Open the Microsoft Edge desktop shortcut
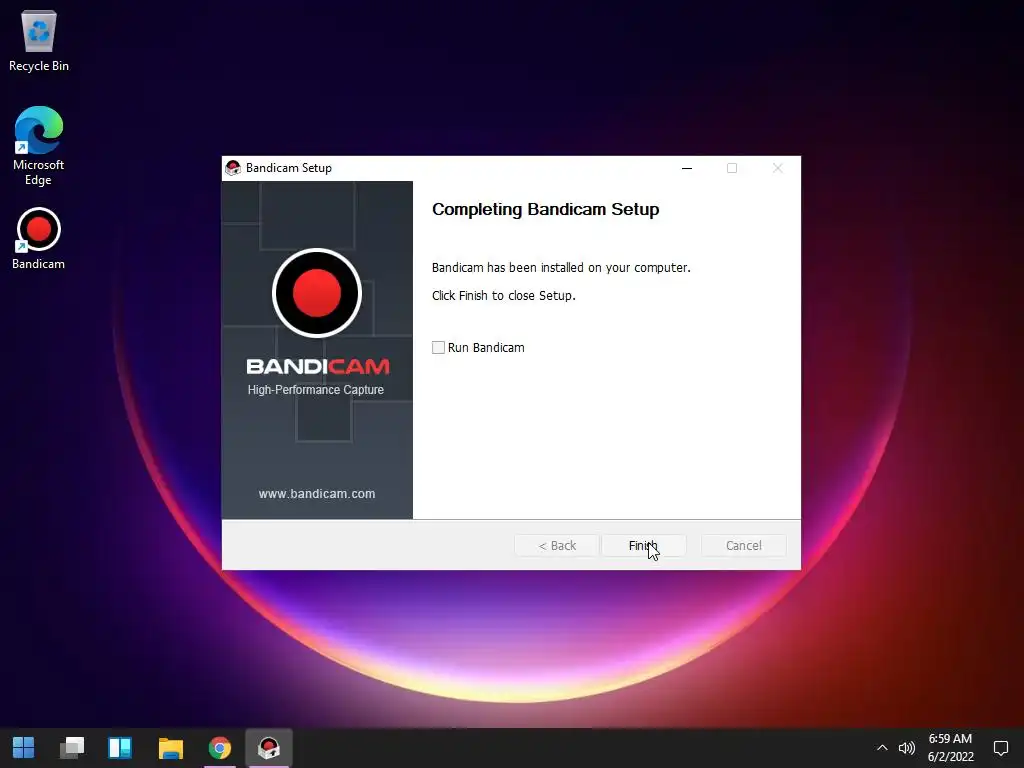This screenshot has height=768, width=1024. click(x=39, y=145)
